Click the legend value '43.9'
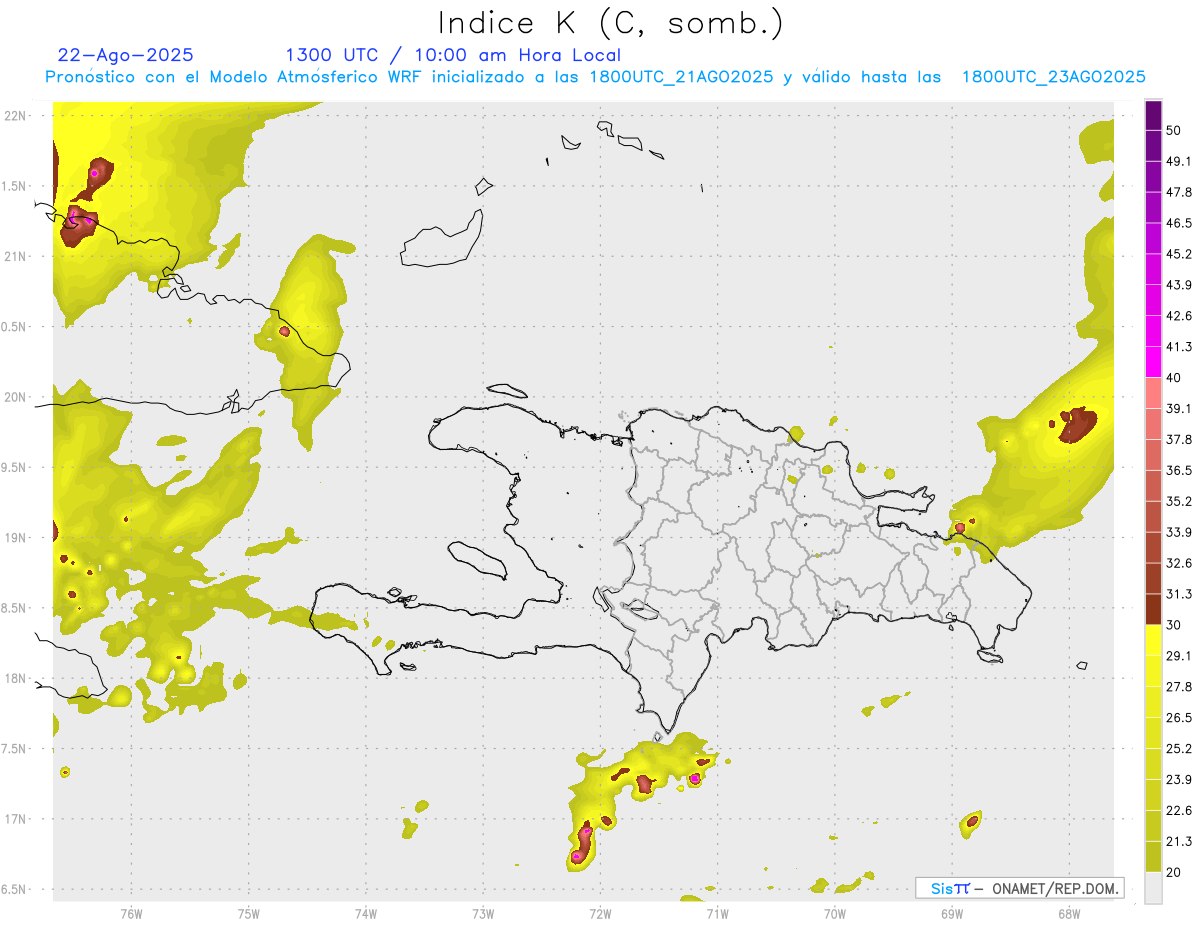The image size is (1200, 927). click(1179, 285)
